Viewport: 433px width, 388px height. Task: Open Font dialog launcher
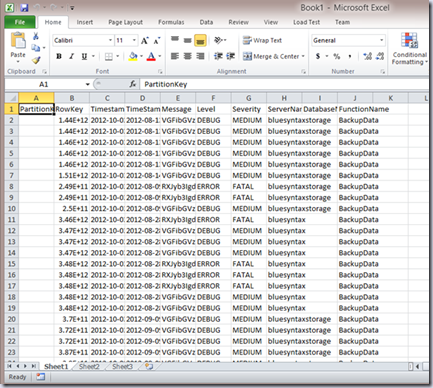[160, 72]
